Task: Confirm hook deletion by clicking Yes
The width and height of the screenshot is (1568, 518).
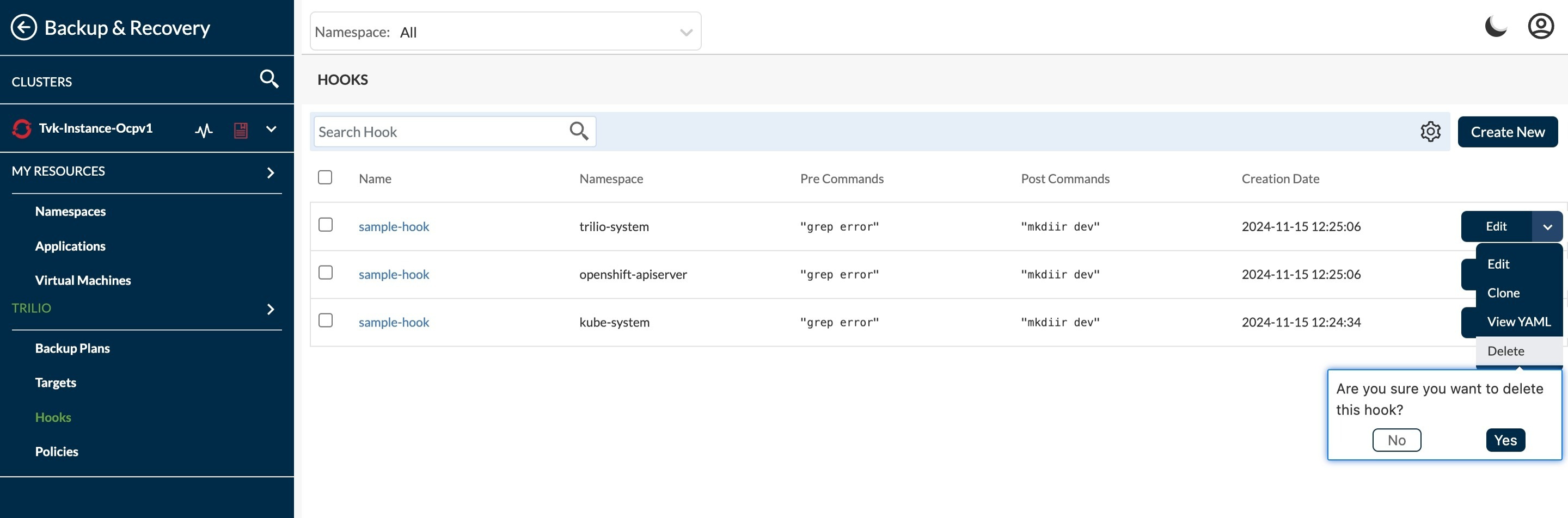Action: [x=1505, y=440]
